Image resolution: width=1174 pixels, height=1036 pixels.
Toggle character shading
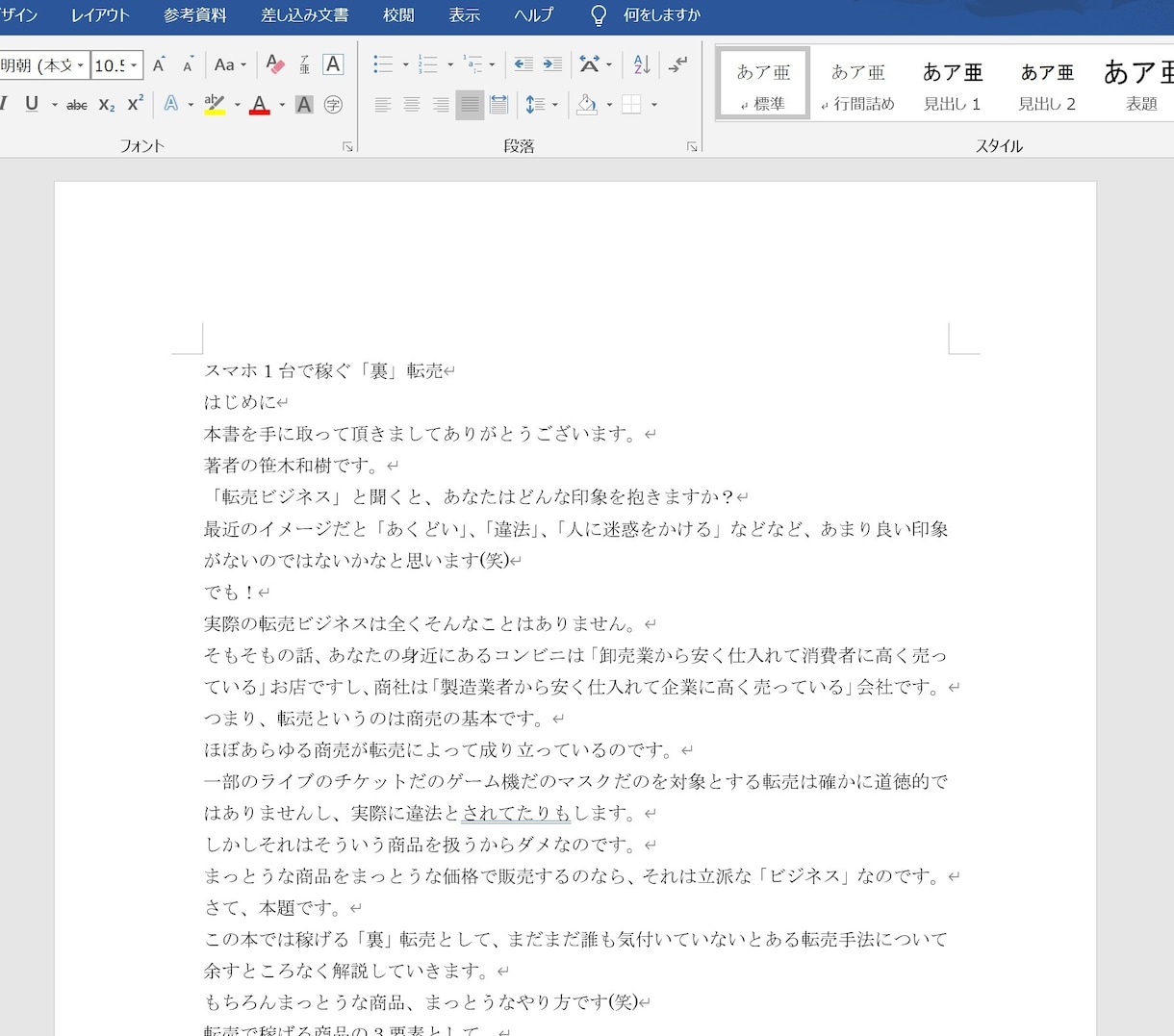pyautogui.click(x=304, y=104)
